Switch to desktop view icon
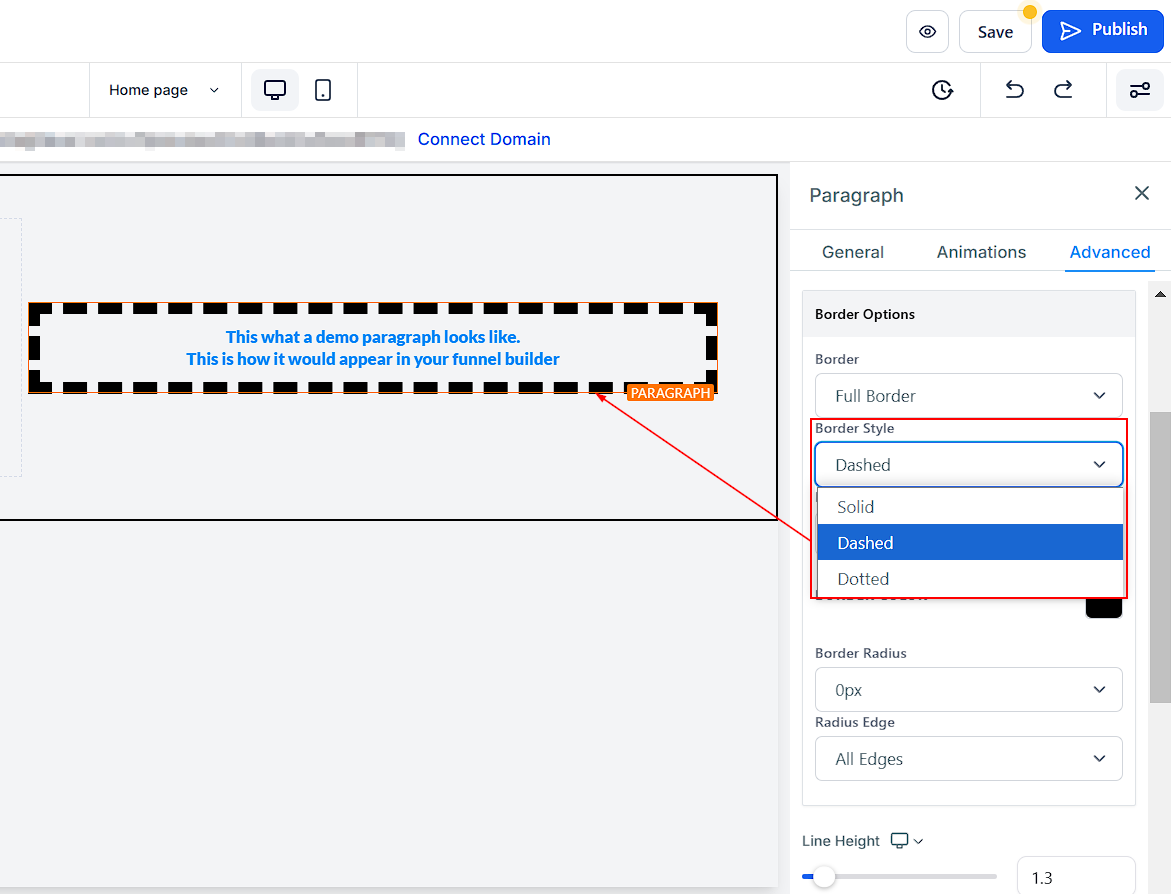 click(x=275, y=90)
